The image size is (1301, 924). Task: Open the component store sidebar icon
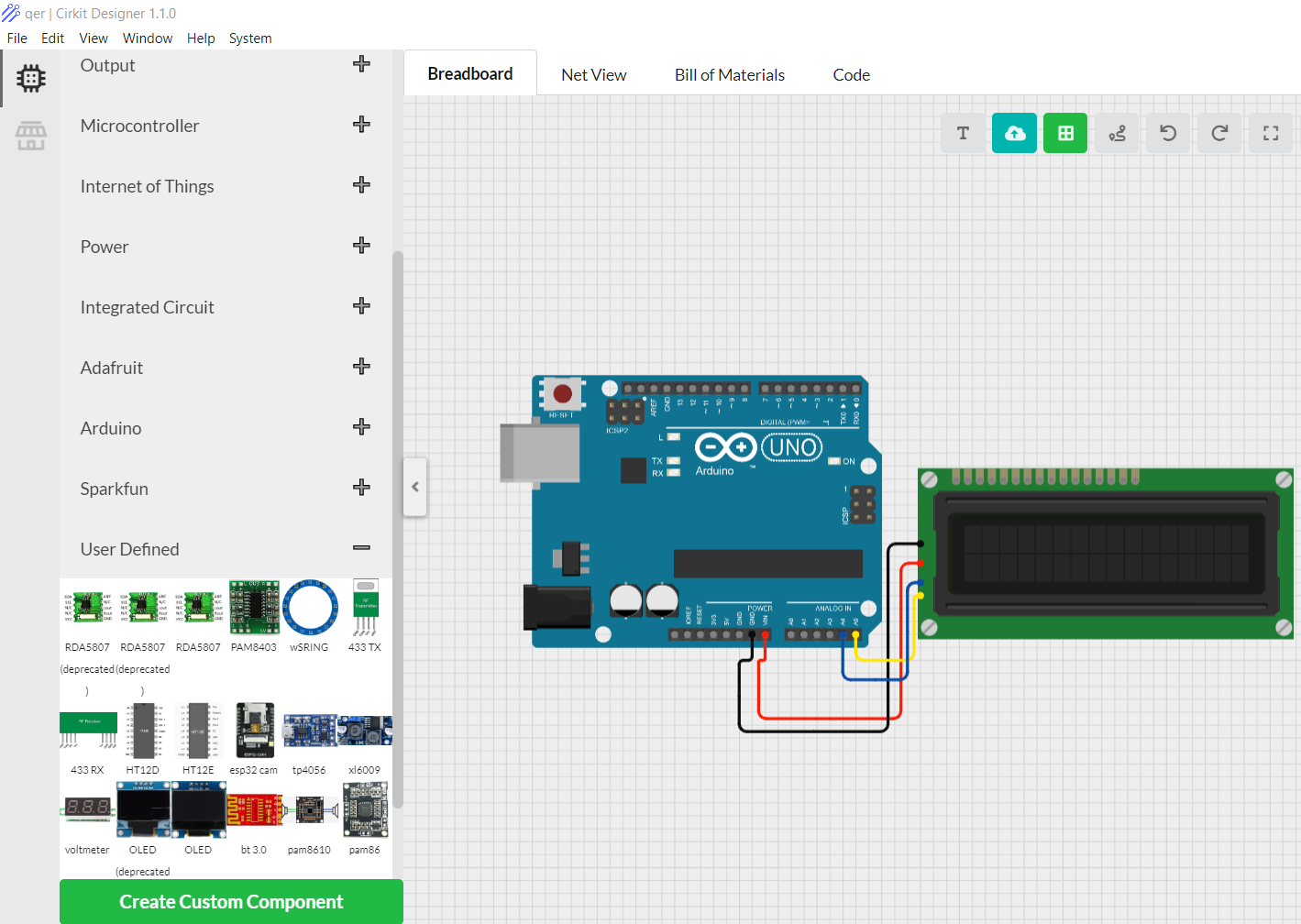coord(30,136)
